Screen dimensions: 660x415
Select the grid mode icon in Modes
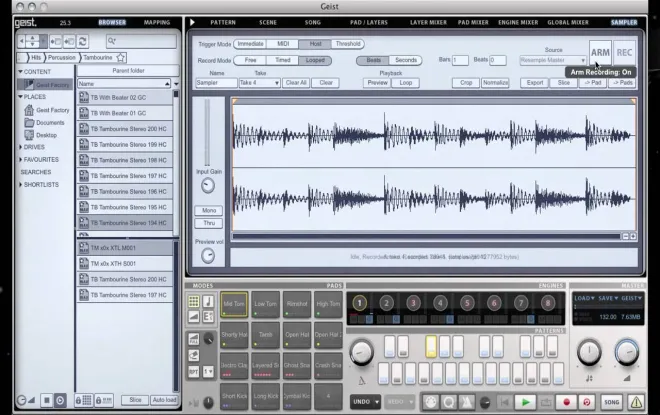point(194,301)
